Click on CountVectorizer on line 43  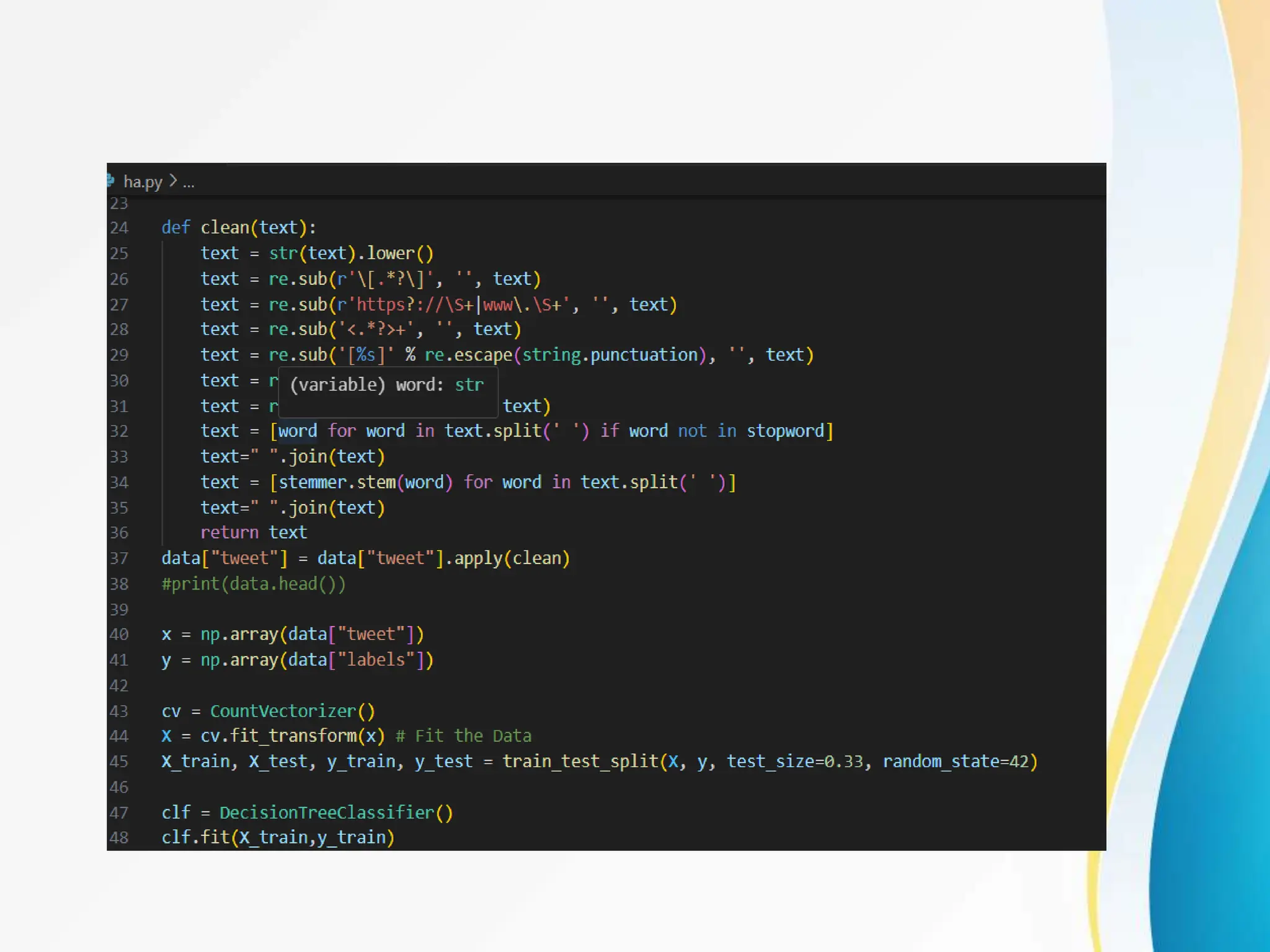click(x=283, y=711)
